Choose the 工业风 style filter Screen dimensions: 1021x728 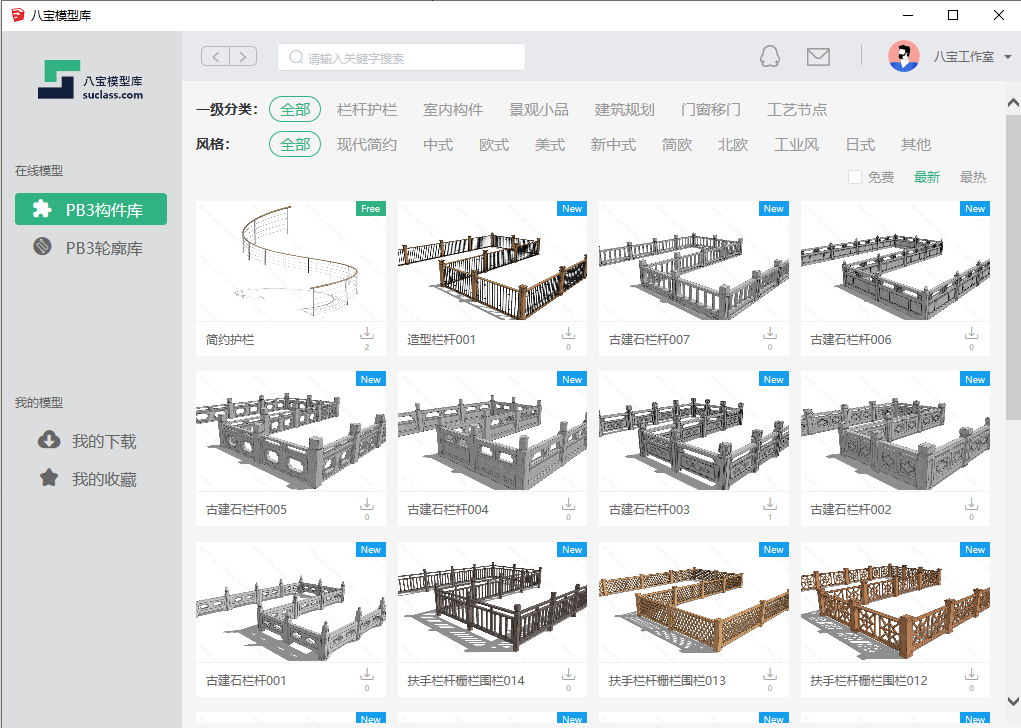[x=796, y=145]
